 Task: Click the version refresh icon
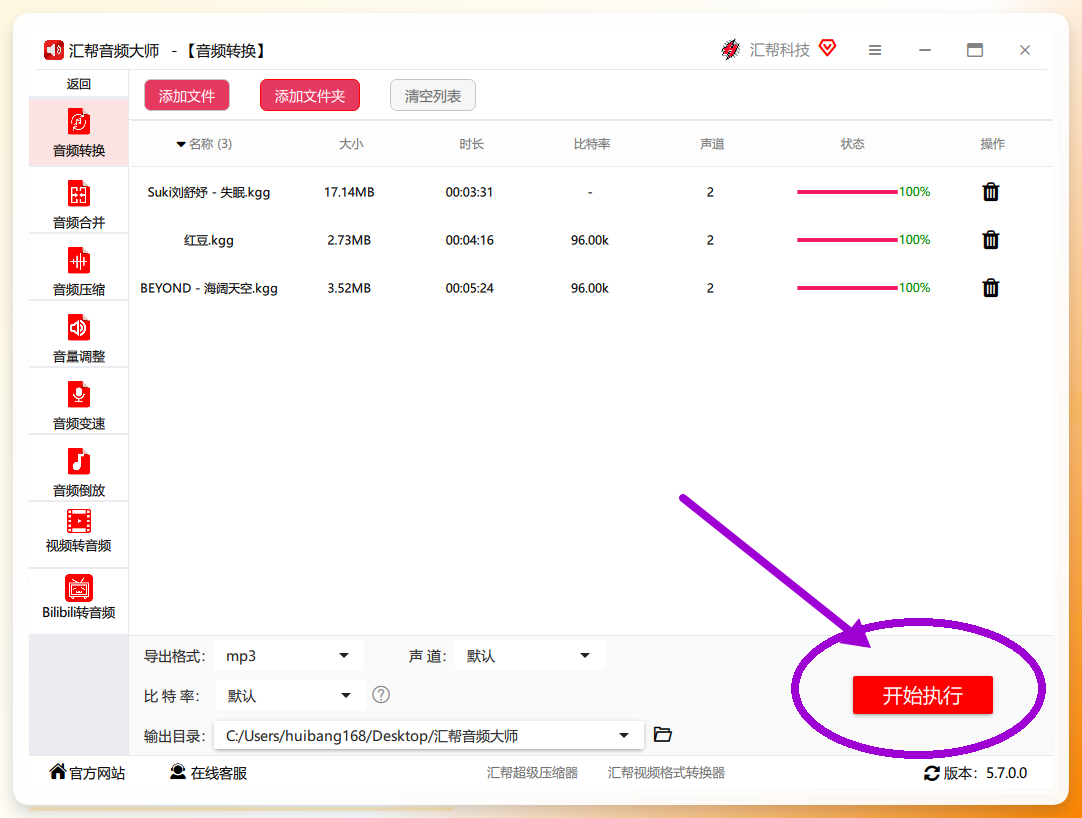coord(932,773)
